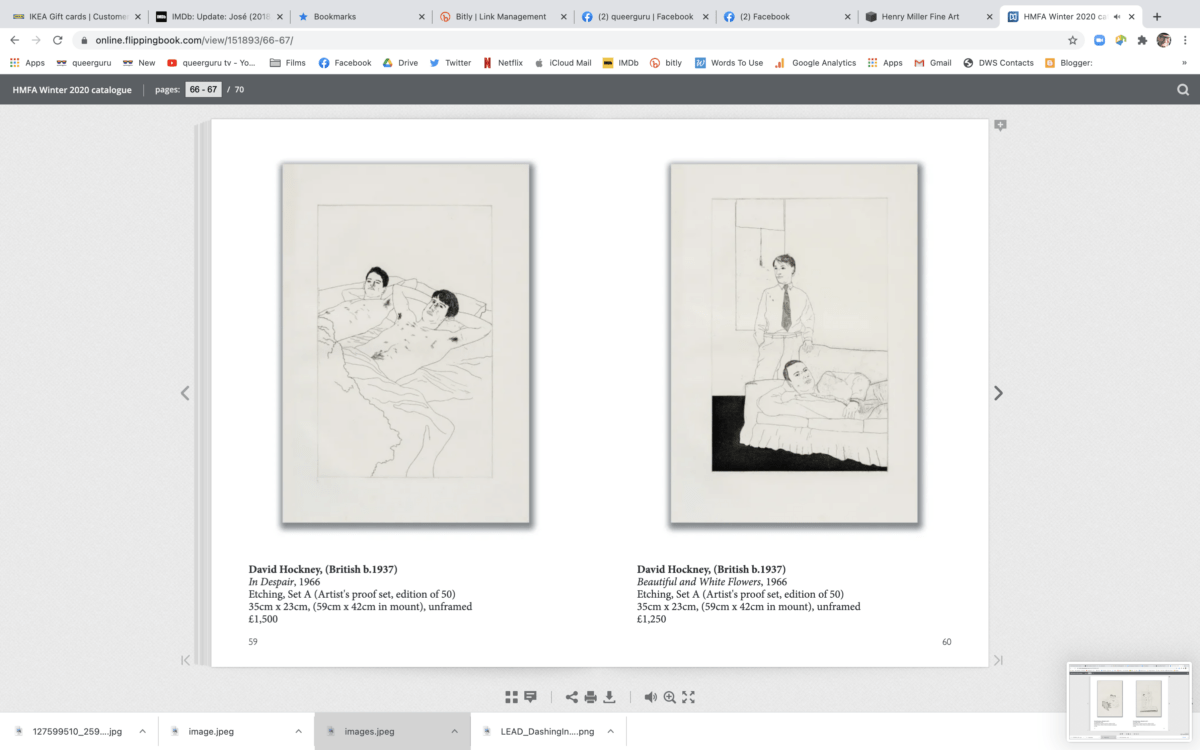Expand options for images.jpeg download
The image size is (1200, 750).
[454, 731]
